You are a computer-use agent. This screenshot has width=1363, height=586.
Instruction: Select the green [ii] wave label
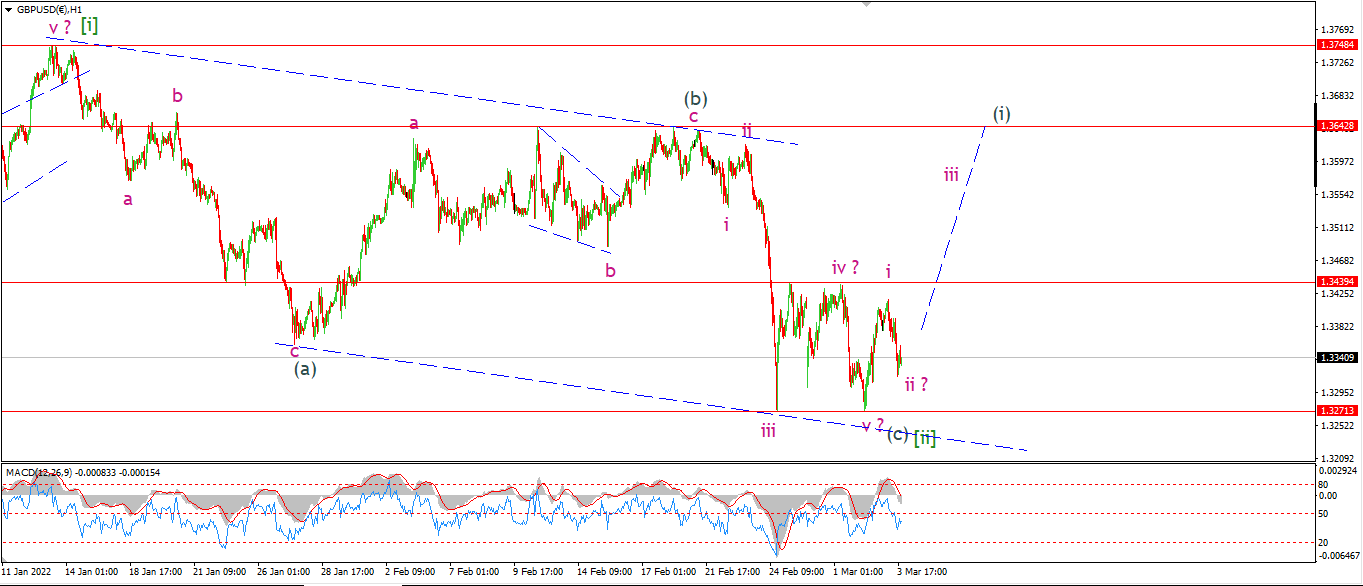coord(925,437)
